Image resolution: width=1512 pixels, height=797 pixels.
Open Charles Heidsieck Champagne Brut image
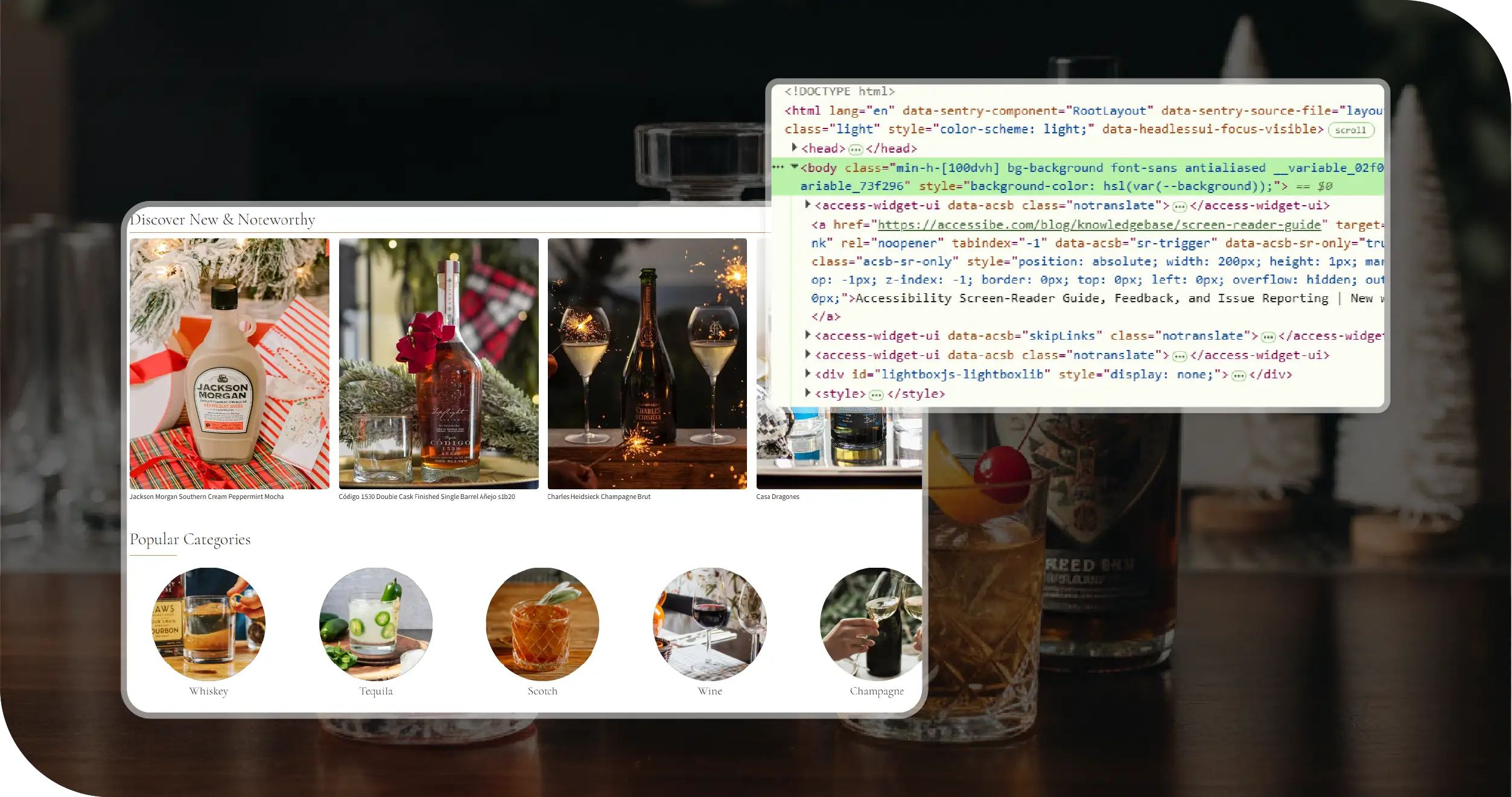click(647, 363)
